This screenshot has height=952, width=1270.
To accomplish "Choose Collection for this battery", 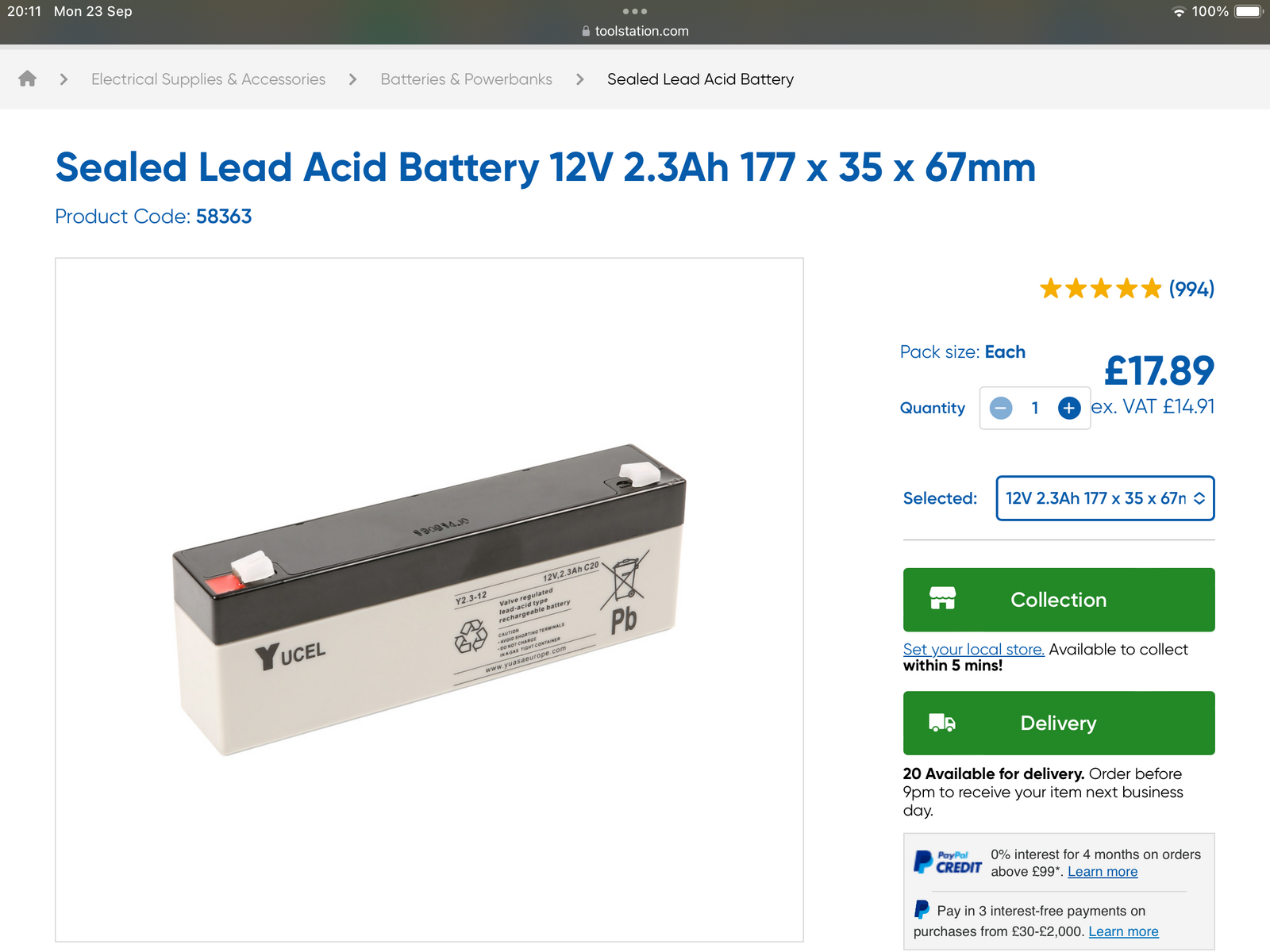I will pos(1059,600).
